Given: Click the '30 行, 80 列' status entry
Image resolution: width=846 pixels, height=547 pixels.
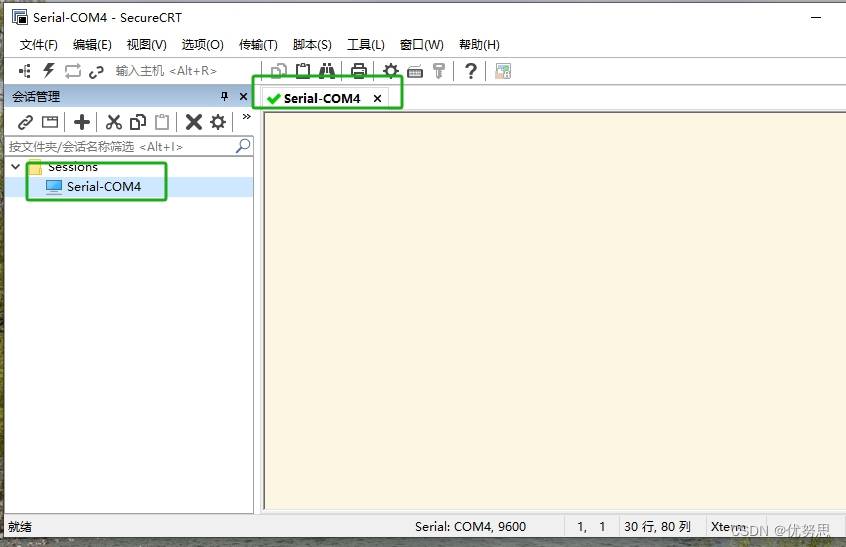Looking at the screenshot, I should pos(657,527).
